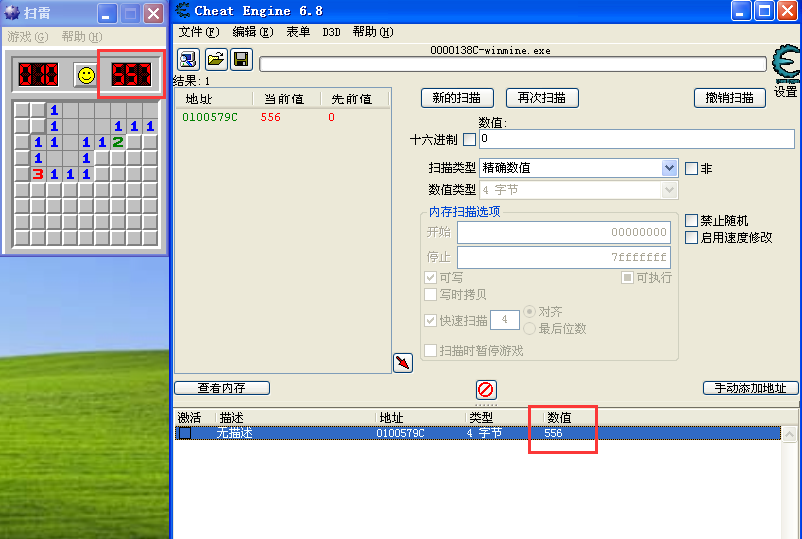
Task: Add selected address with red arrow icon
Action: [x=403, y=363]
